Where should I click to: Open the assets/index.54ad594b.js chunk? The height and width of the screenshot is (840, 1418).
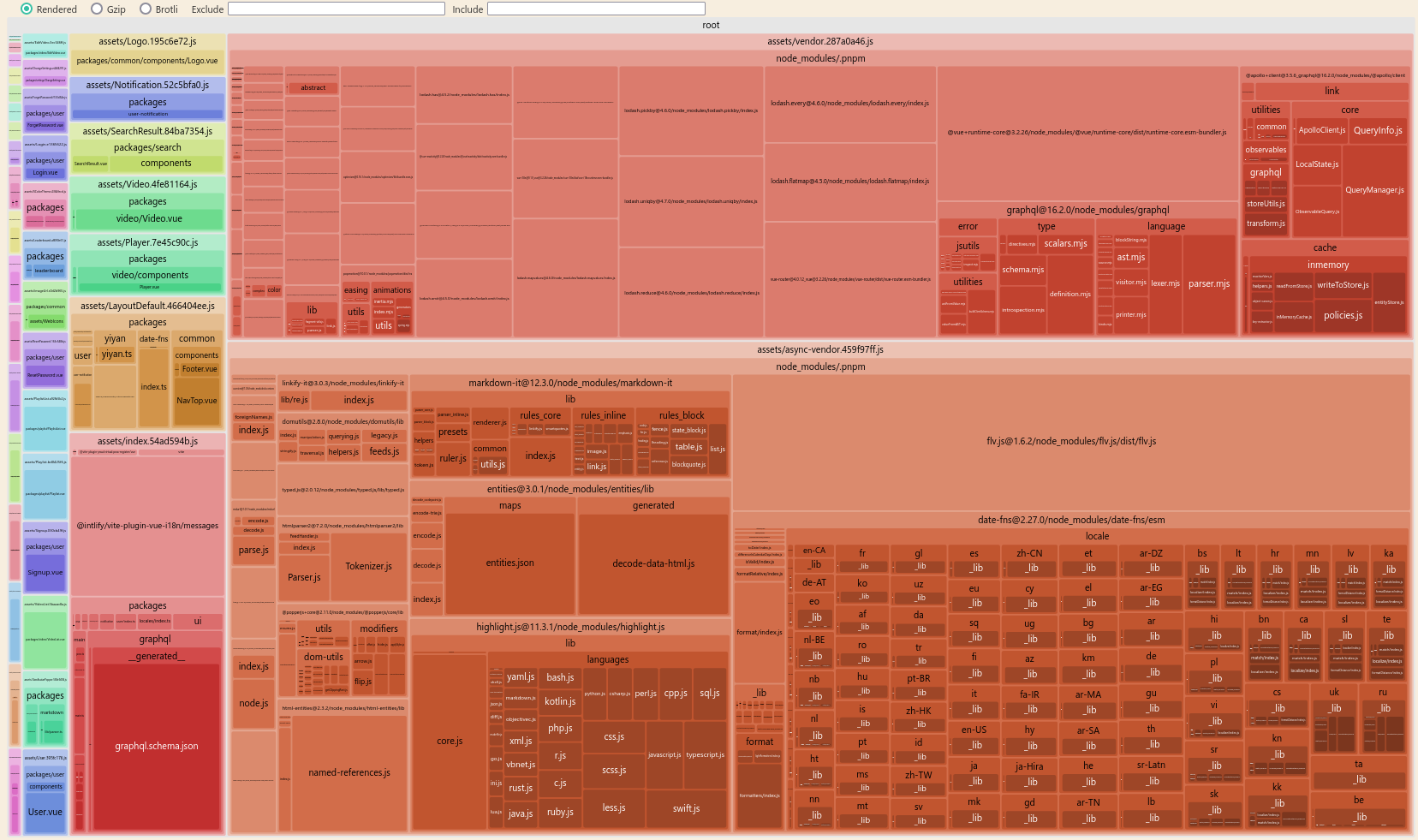click(x=147, y=441)
